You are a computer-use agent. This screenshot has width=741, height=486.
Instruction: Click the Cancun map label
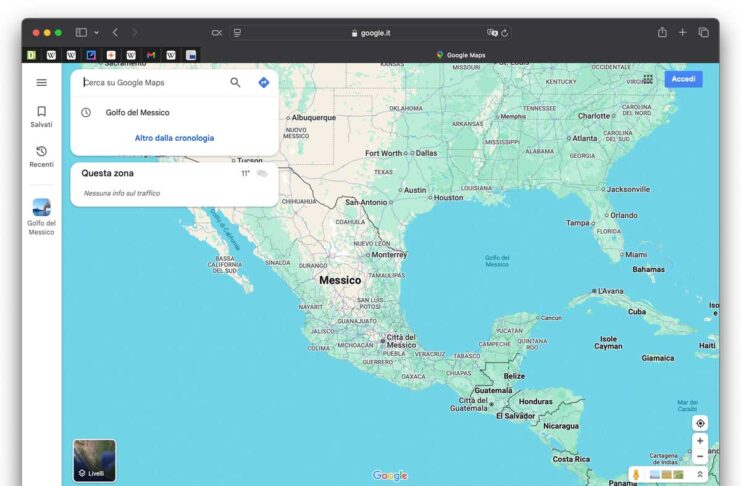[x=551, y=318]
